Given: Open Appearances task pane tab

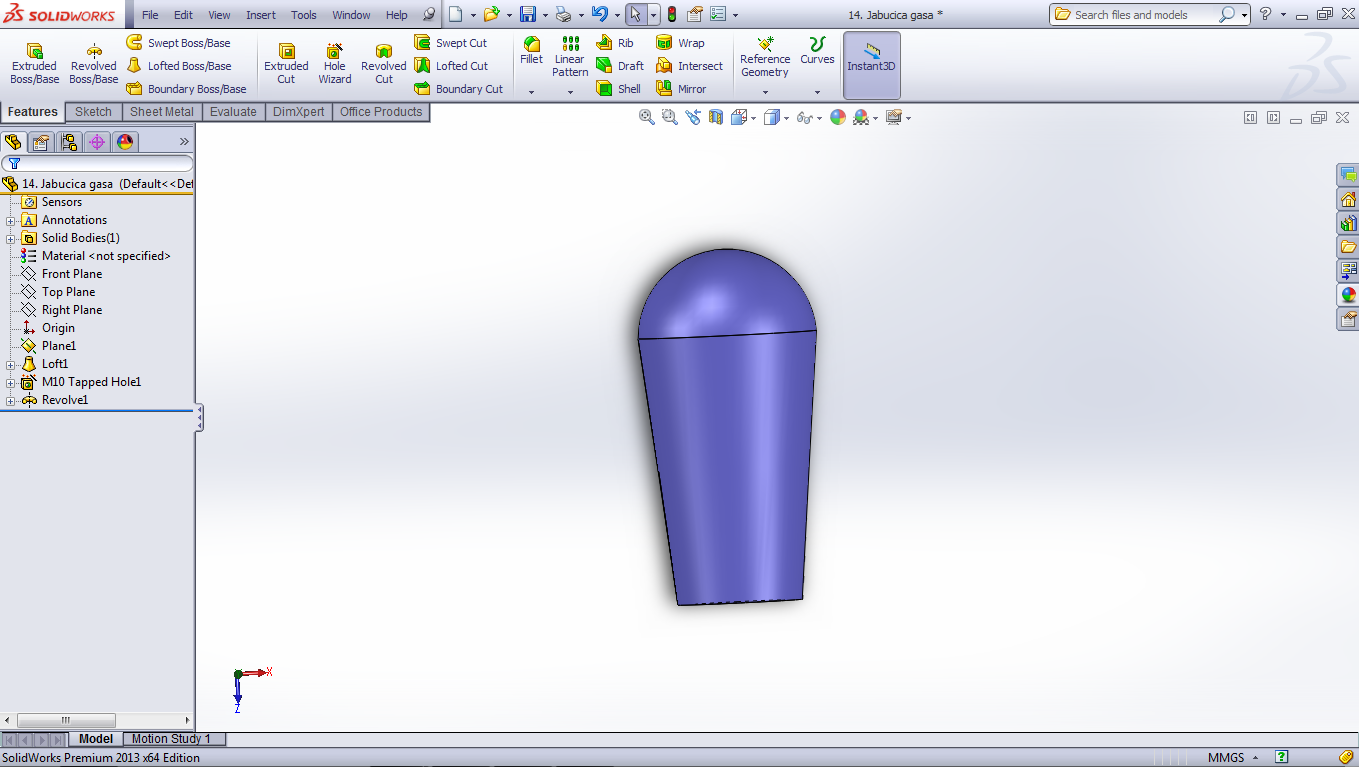Looking at the screenshot, I should tap(1348, 295).
